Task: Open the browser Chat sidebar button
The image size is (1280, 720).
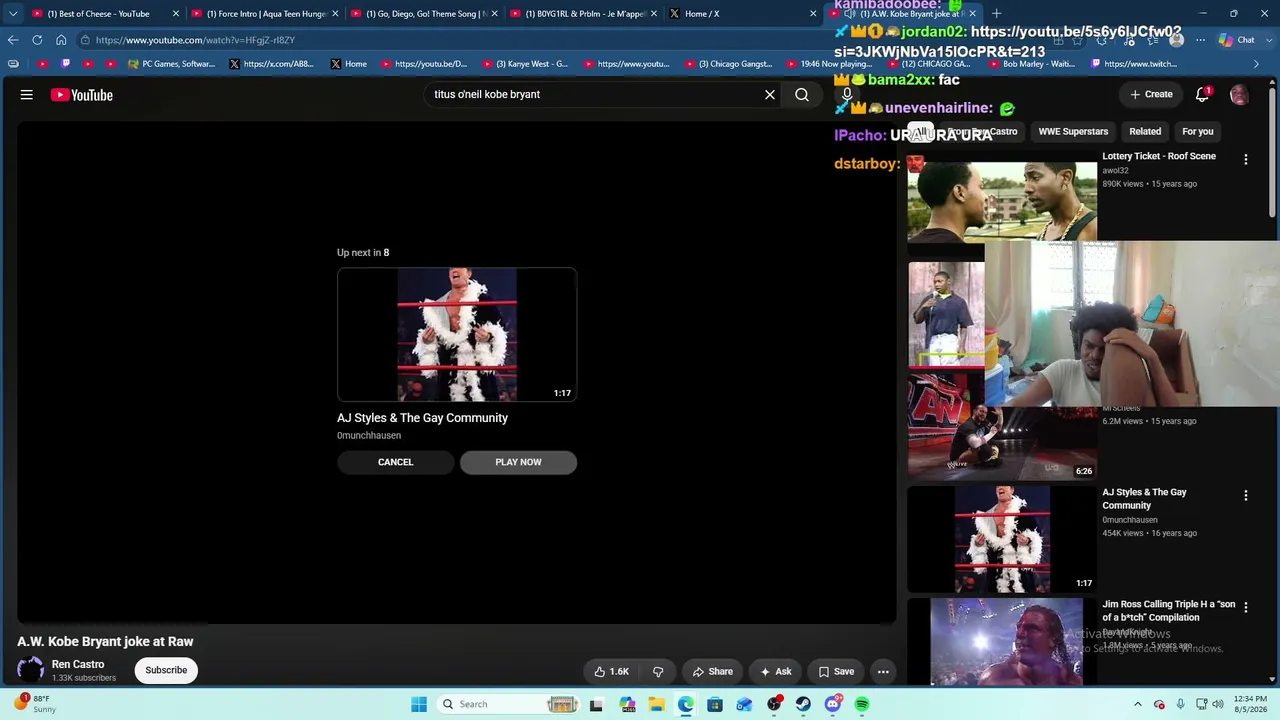Action: click(1237, 40)
